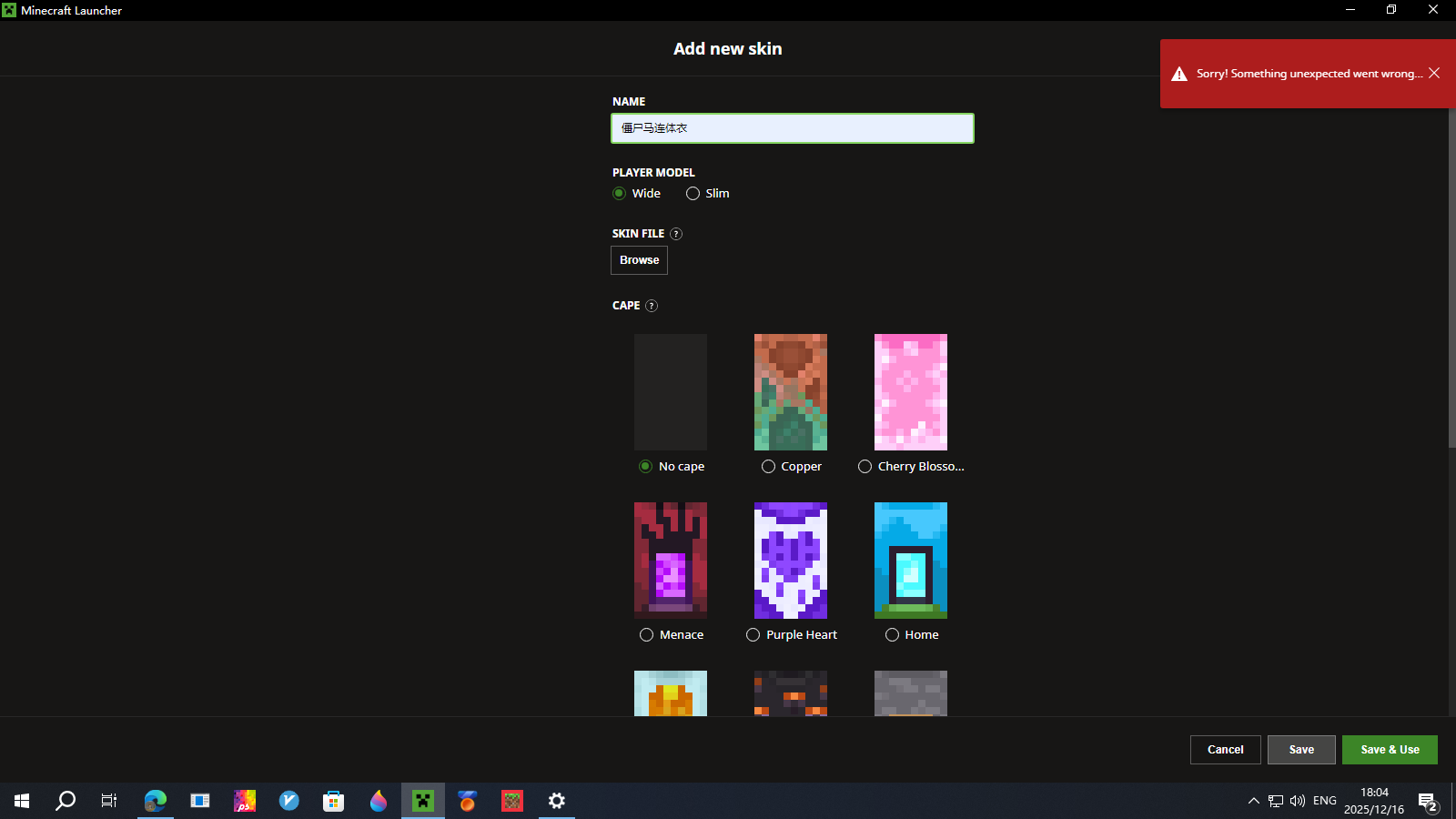The height and width of the screenshot is (819, 1456).
Task: Pick the Cherry Blossom cape thumbnail
Action: click(x=911, y=392)
